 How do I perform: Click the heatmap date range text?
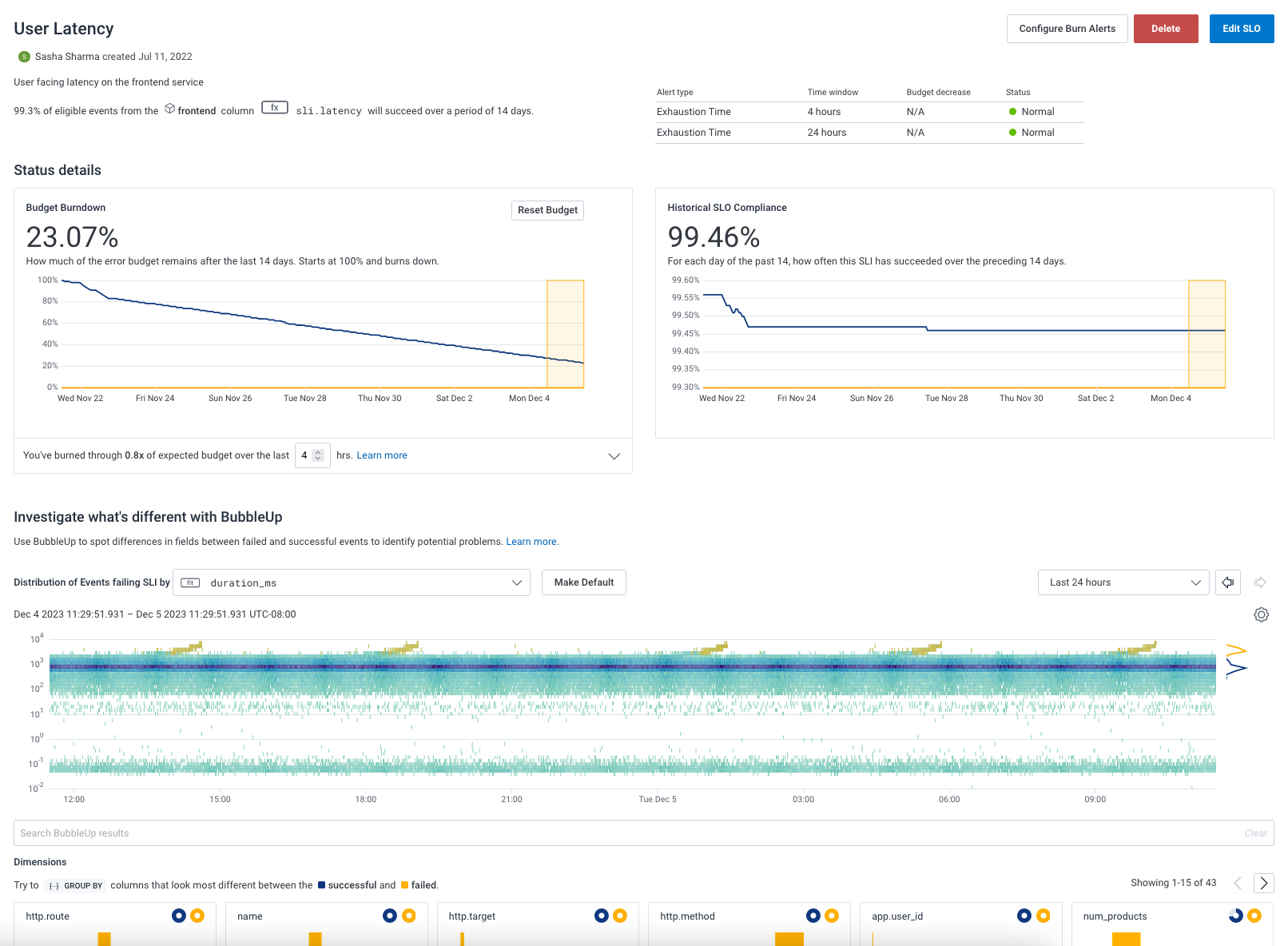(x=155, y=614)
